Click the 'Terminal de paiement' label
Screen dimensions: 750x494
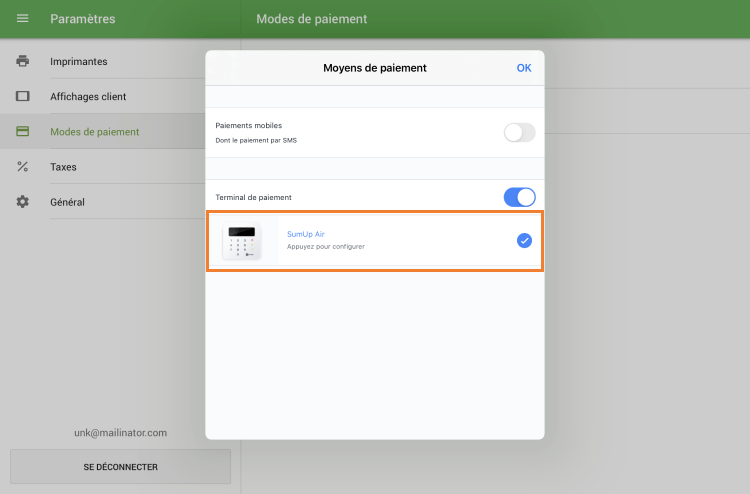click(254, 197)
